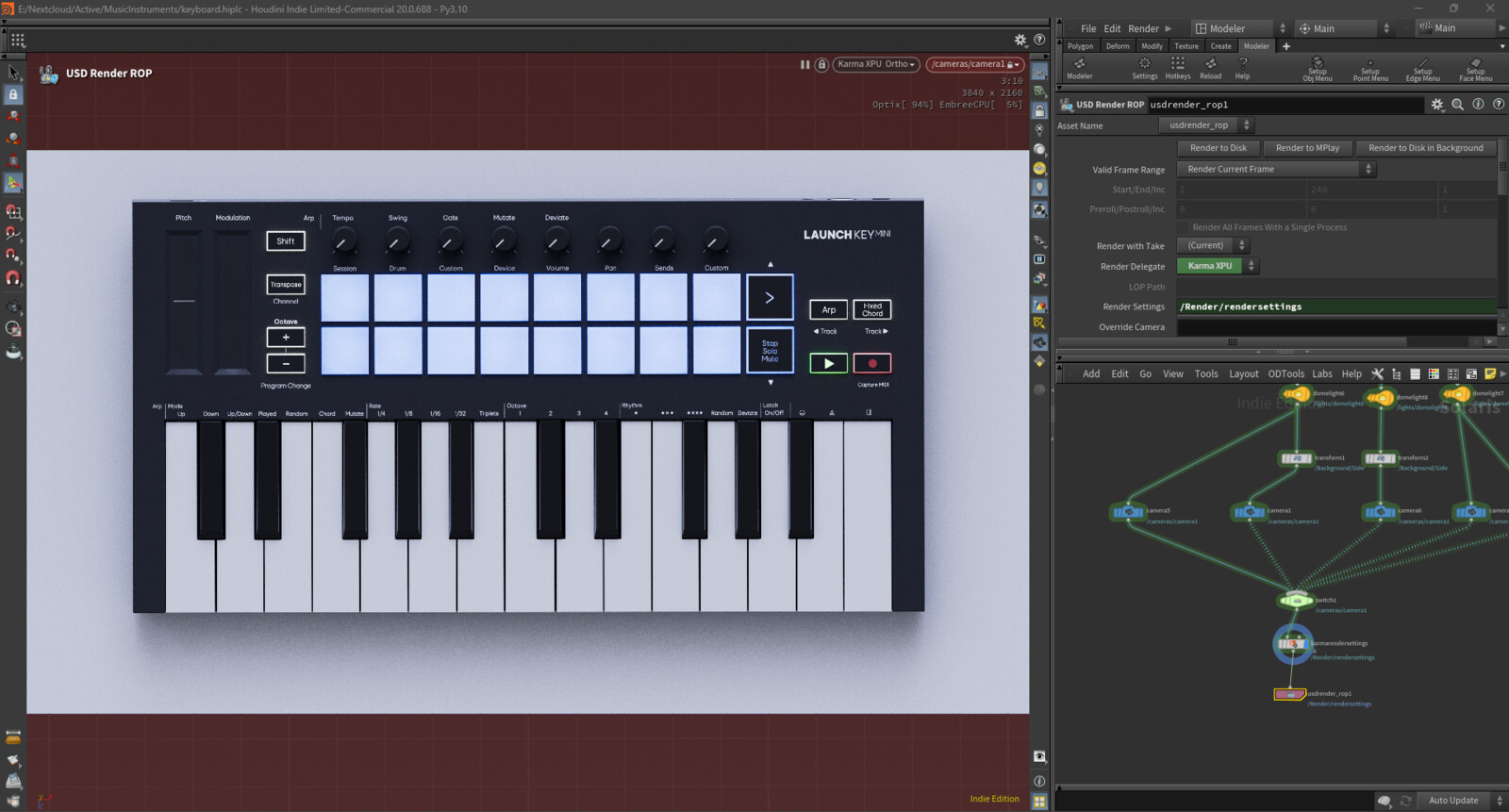Open the Render menu
This screenshot has height=812, width=1509.
pyautogui.click(x=1143, y=28)
